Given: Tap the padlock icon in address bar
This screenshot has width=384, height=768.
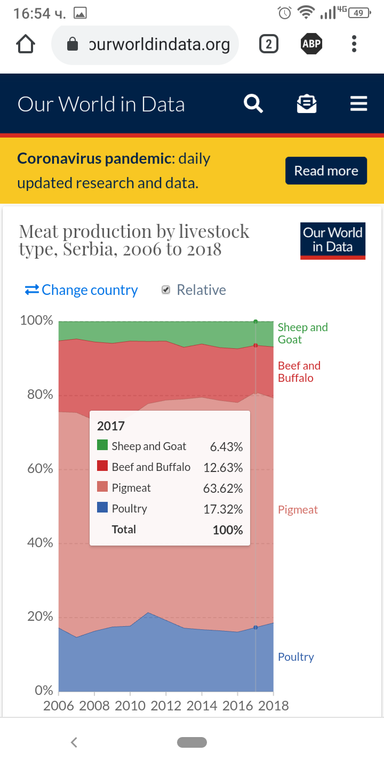Looking at the screenshot, I should click(72, 45).
